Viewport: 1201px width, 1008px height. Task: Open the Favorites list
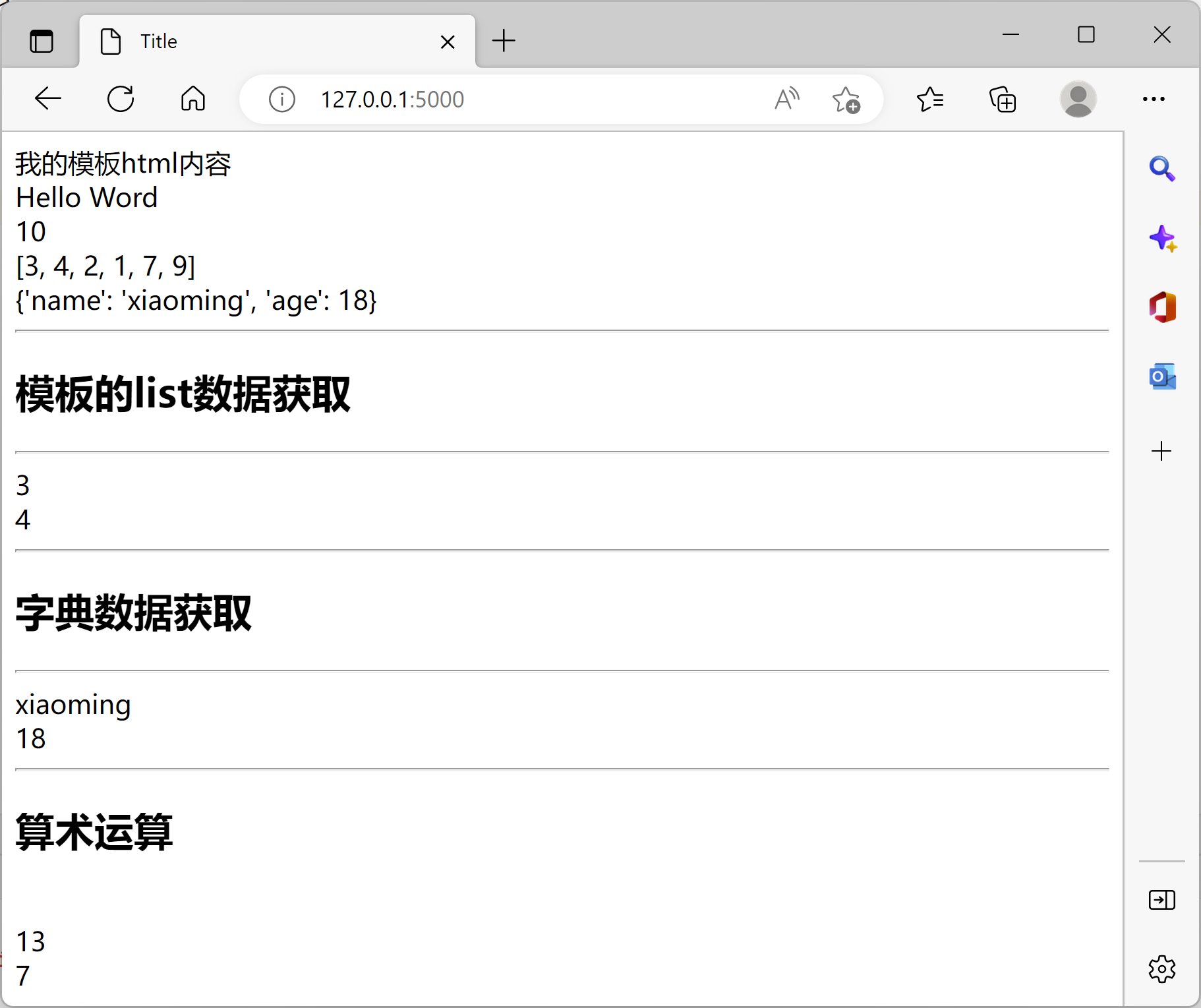pos(930,100)
